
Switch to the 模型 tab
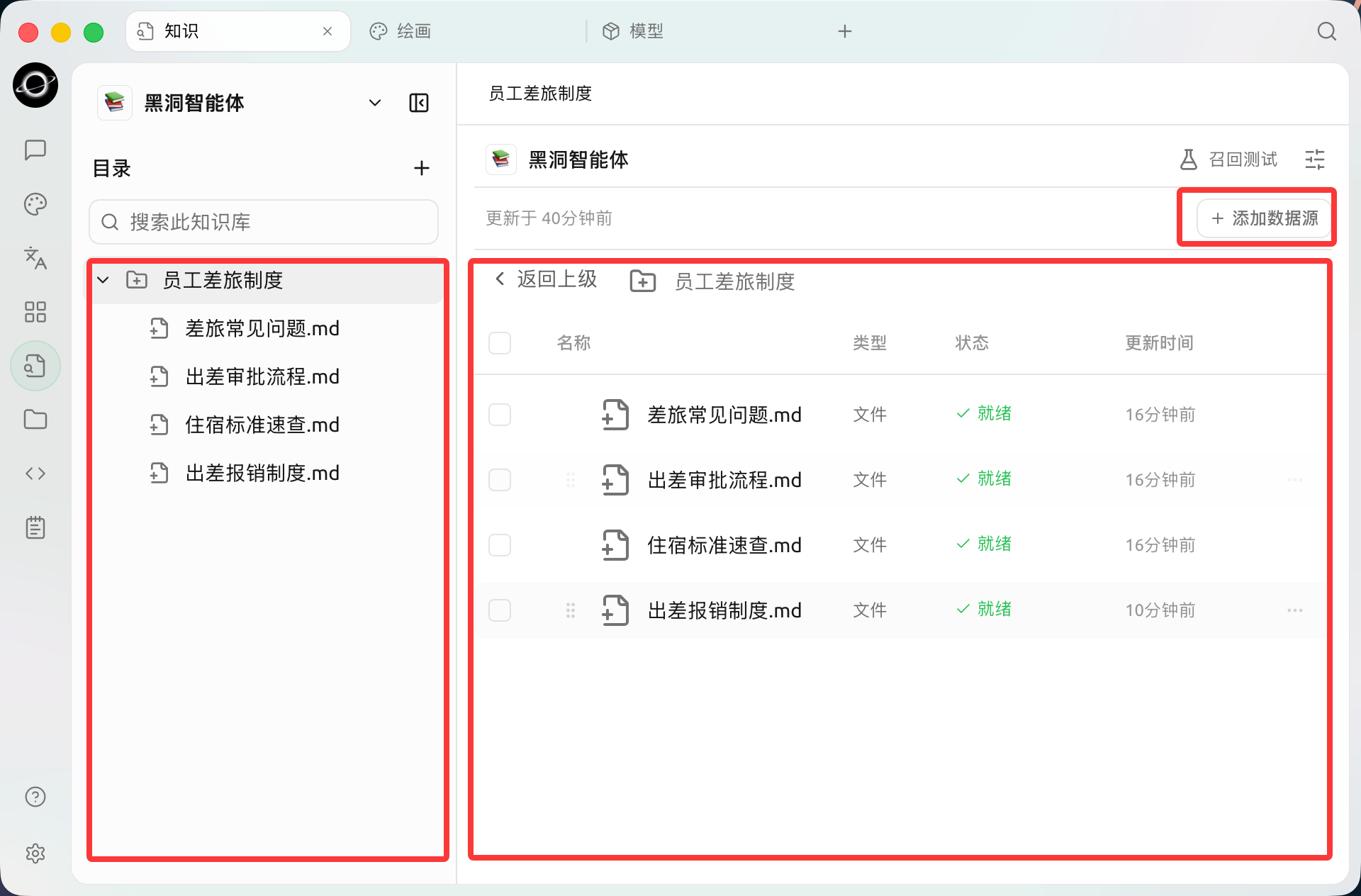pyautogui.click(x=633, y=31)
